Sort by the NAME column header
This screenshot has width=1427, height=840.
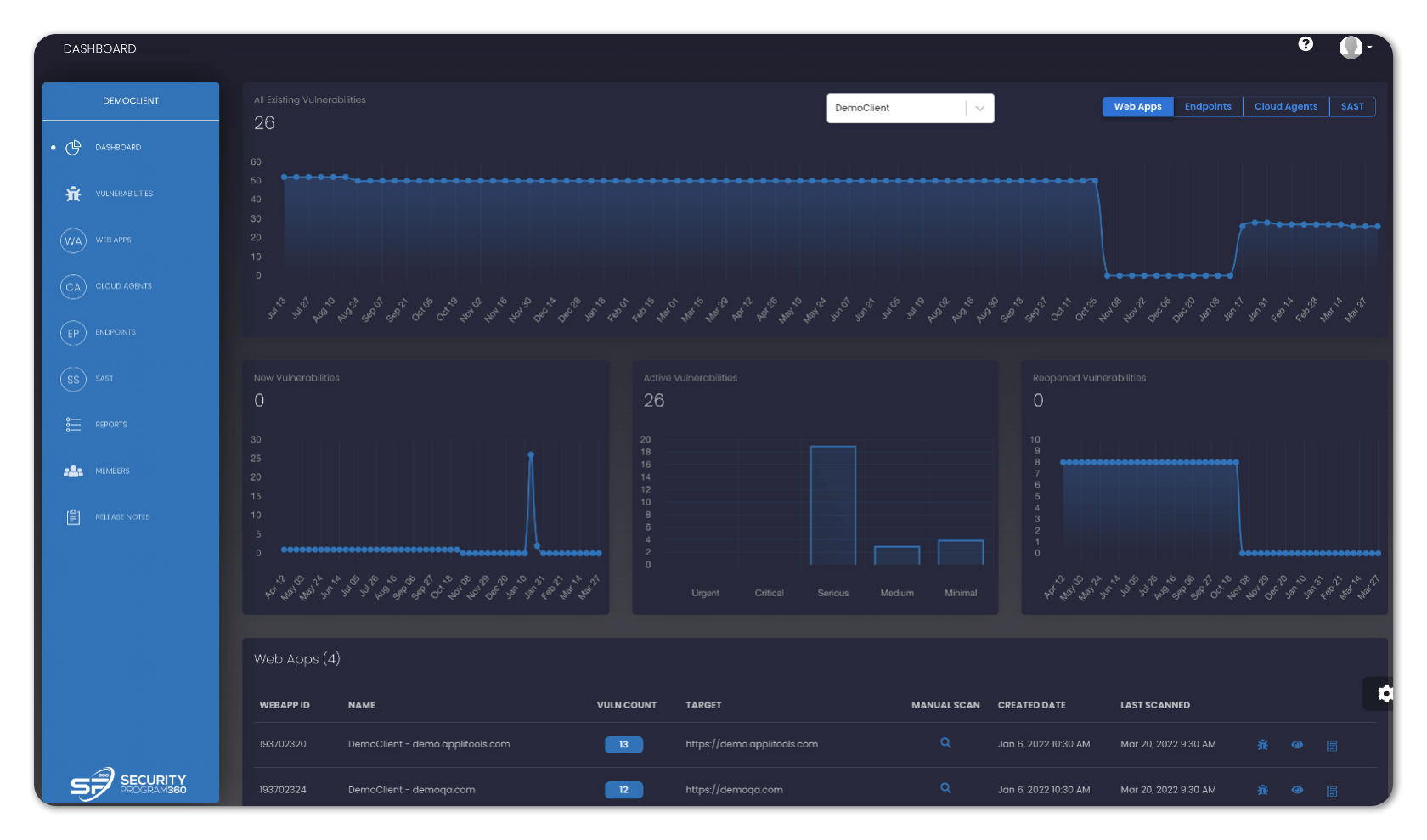click(x=362, y=705)
